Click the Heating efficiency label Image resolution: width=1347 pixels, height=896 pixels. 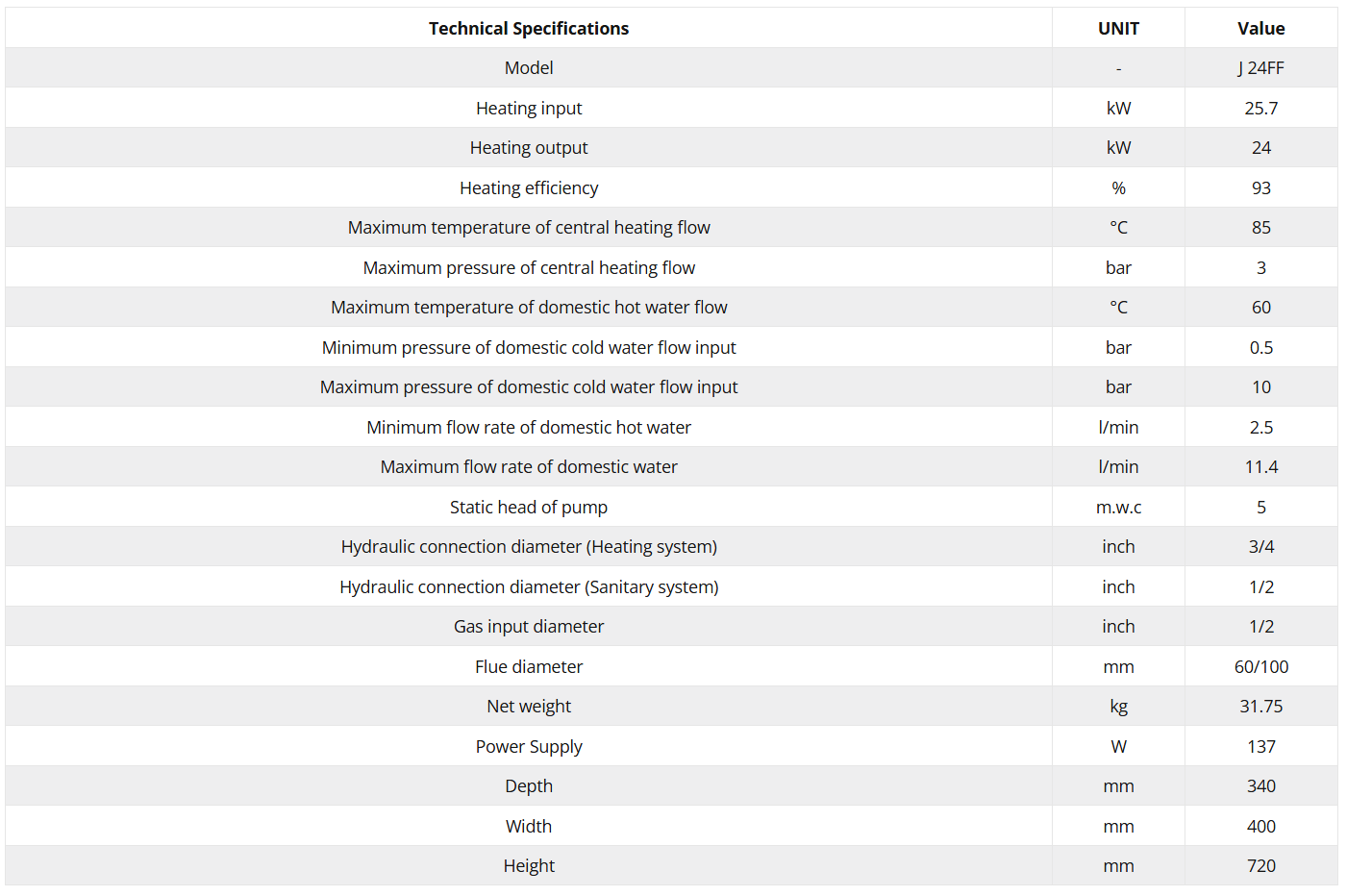pos(529,188)
